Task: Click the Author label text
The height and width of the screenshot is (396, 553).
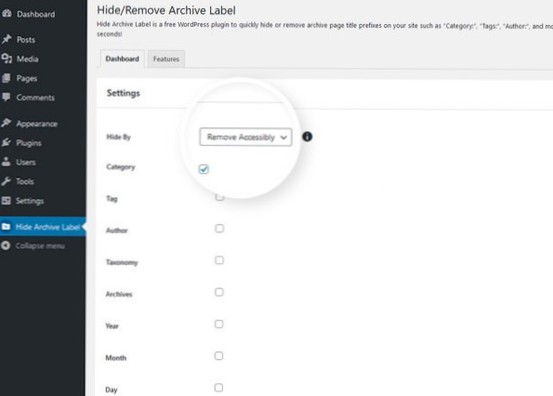Action: point(117,230)
